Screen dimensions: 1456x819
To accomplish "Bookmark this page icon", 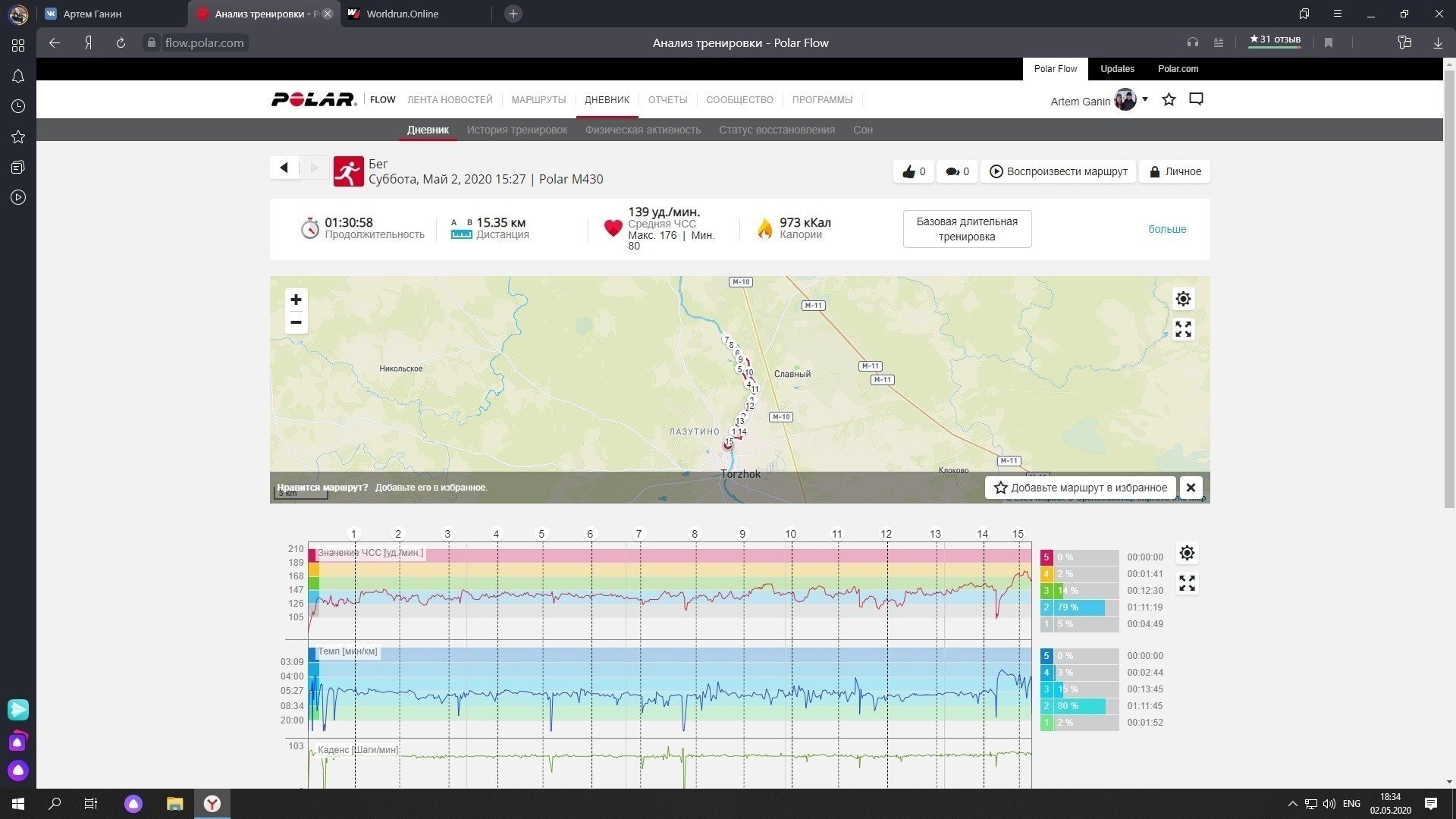I will coord(1329,43).
